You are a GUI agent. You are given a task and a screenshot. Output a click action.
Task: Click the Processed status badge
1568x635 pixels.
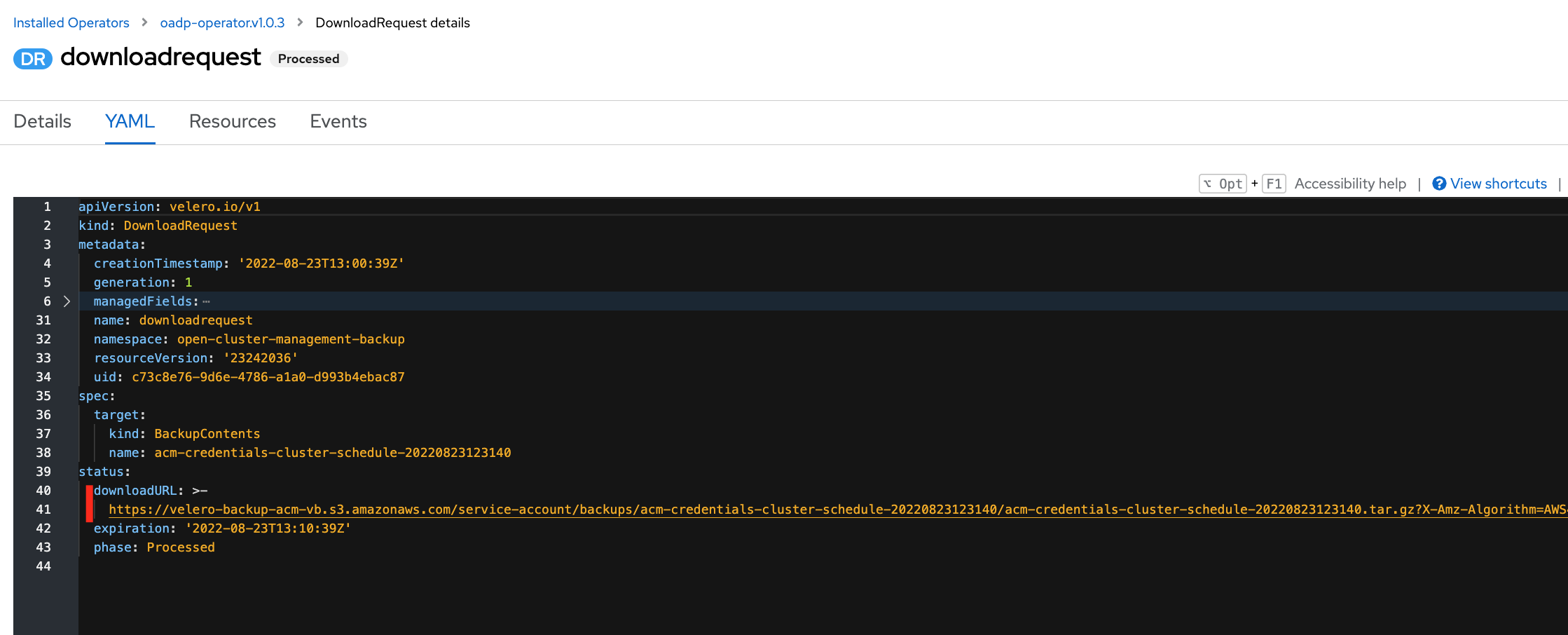(308, 59)
